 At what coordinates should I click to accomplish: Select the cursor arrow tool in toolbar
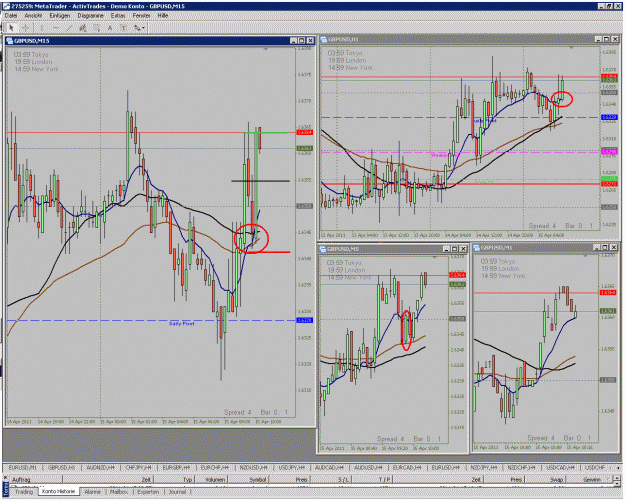11,28
